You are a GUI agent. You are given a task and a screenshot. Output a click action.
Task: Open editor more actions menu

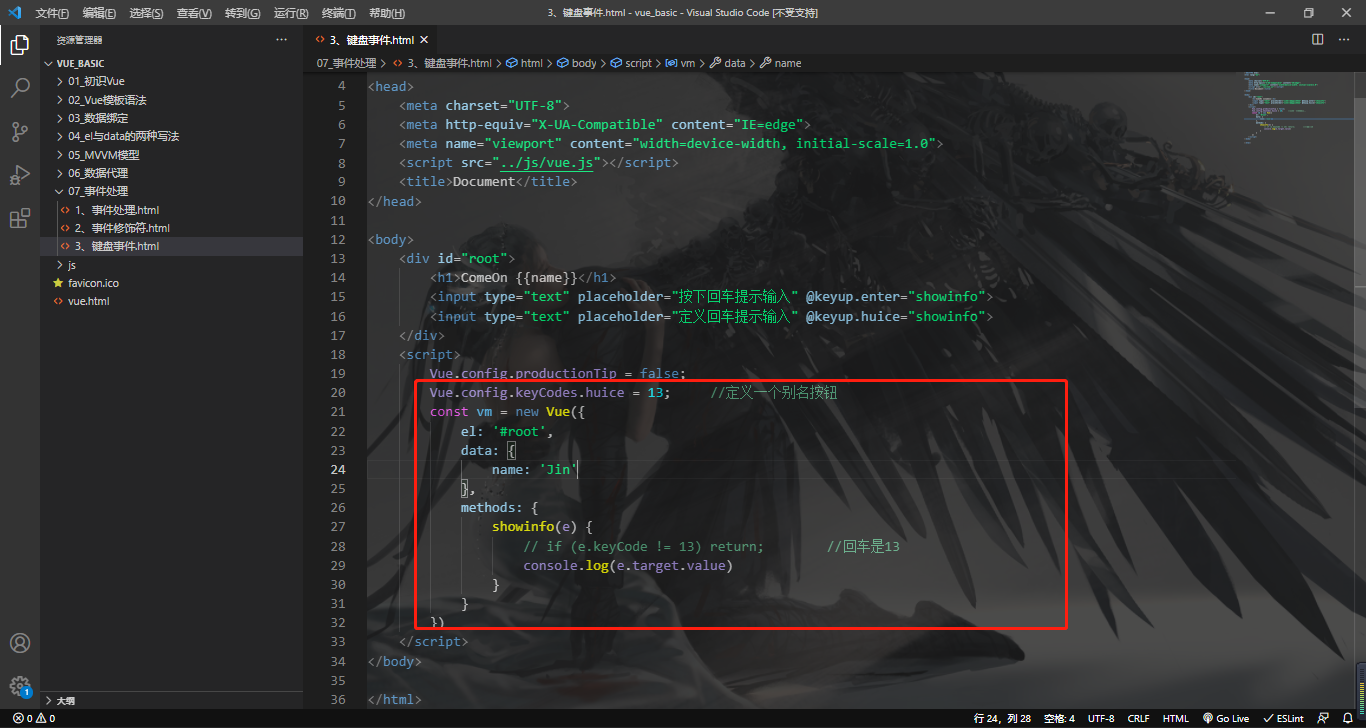(x=1346, y=40)
